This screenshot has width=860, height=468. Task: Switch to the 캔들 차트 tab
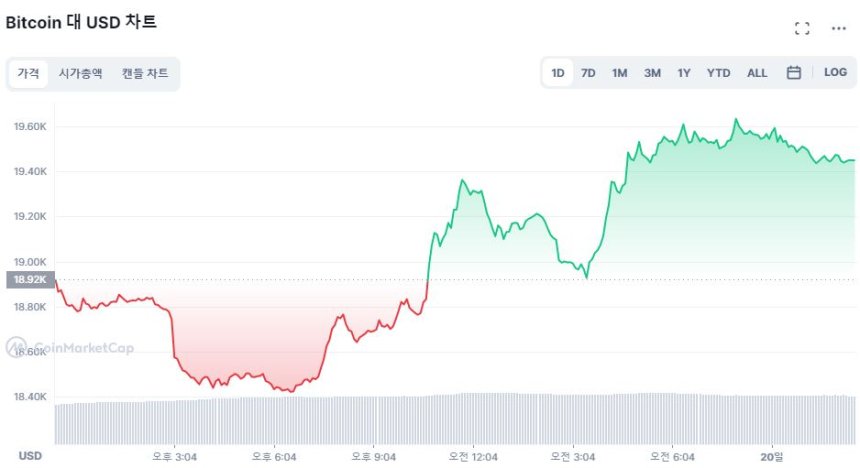tap(145, 73)
